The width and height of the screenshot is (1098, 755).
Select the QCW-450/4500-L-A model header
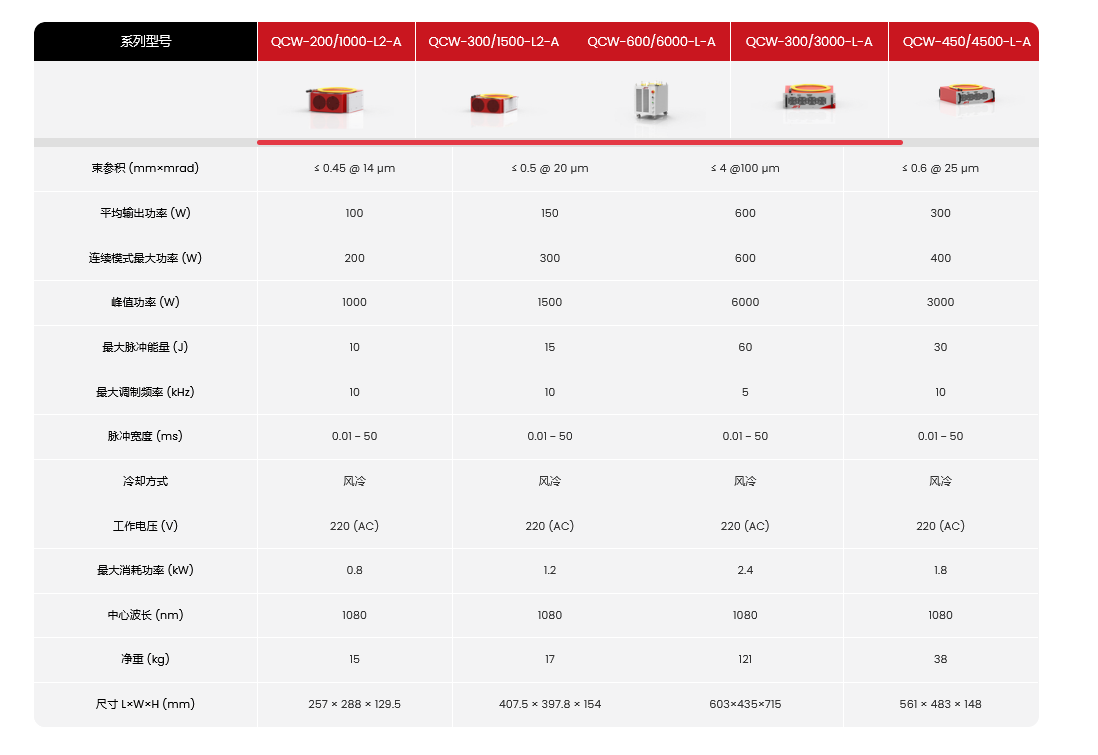(x=966, y=42)
